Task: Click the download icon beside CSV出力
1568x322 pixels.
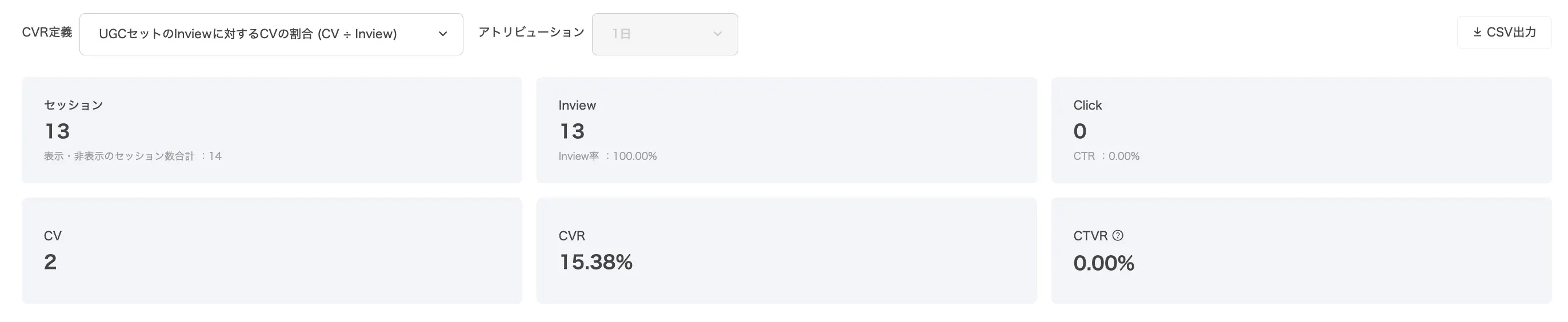Action: [x=1477, y=33]
